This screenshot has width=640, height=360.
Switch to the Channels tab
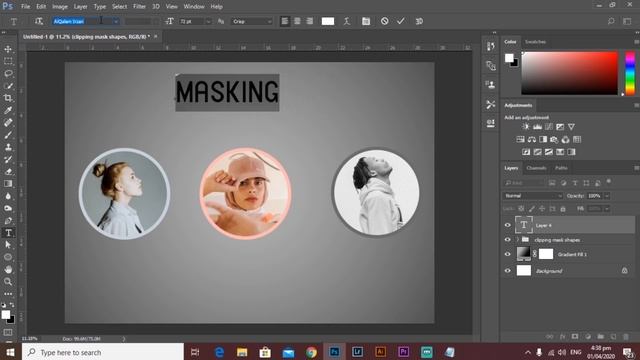[536, 168]
